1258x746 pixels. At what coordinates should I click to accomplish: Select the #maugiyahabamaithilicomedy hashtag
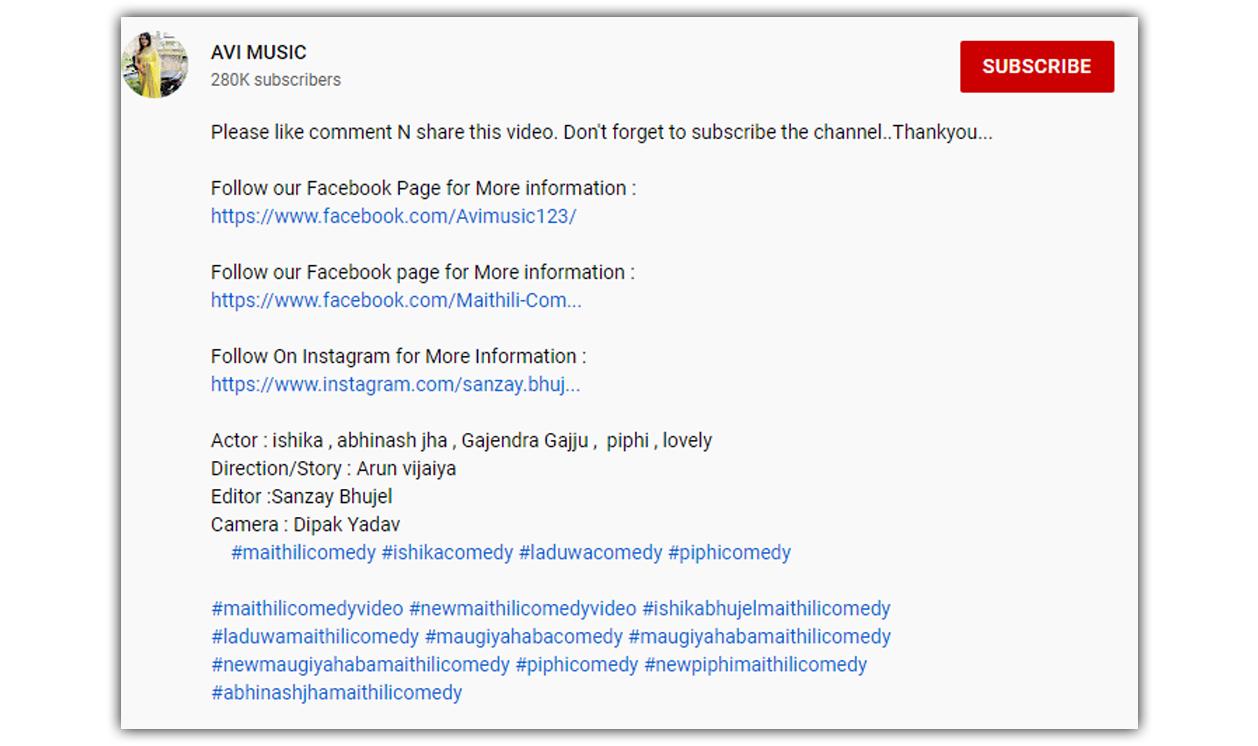[x=759, y=636]
